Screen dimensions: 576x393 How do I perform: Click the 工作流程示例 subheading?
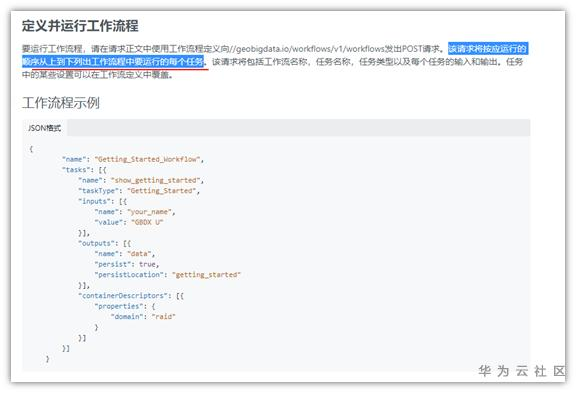coord(61,102)
